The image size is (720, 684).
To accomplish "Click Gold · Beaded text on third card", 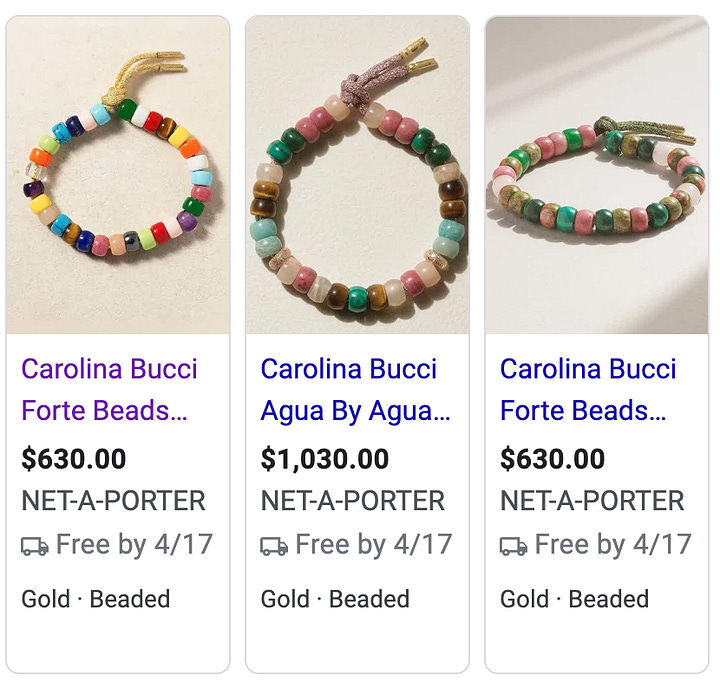I will [x=574, y=599].
